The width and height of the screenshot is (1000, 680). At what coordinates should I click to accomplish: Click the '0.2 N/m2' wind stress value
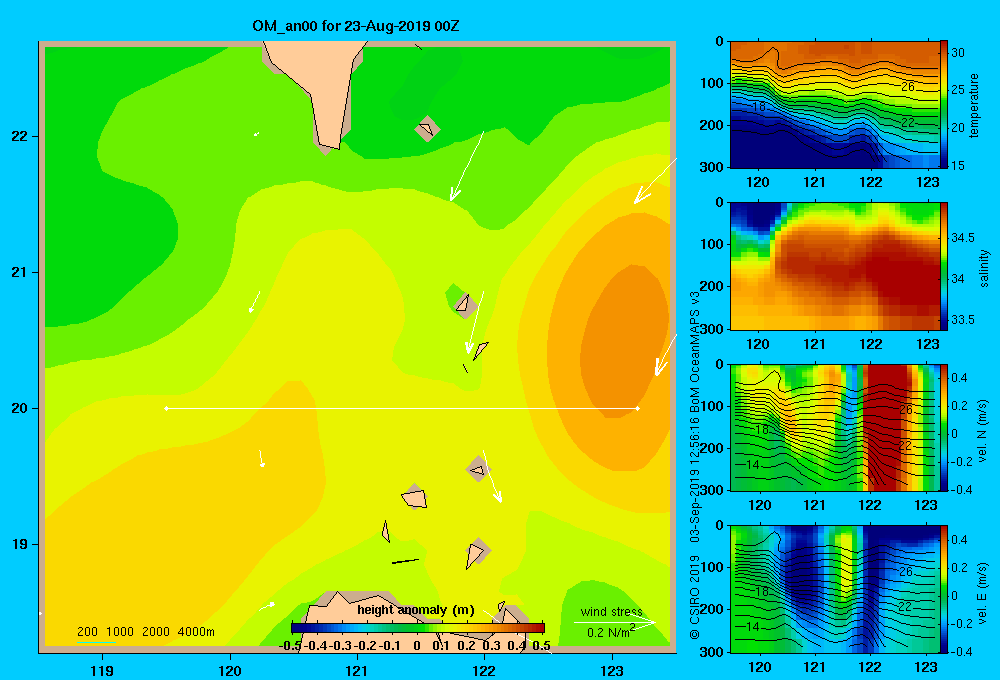click(610, 632)
